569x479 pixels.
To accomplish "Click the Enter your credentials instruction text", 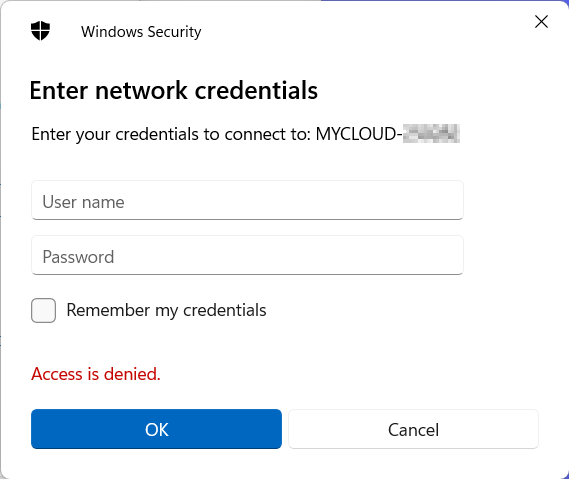I will click(x=171, y=135).
